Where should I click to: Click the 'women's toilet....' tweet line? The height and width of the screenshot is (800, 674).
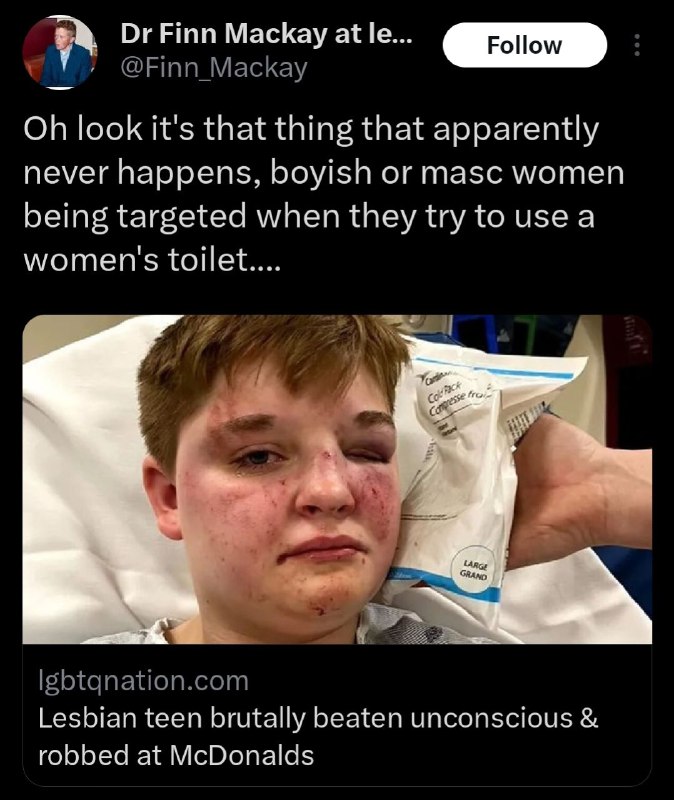pyautogui.click(x=152, y=260)
